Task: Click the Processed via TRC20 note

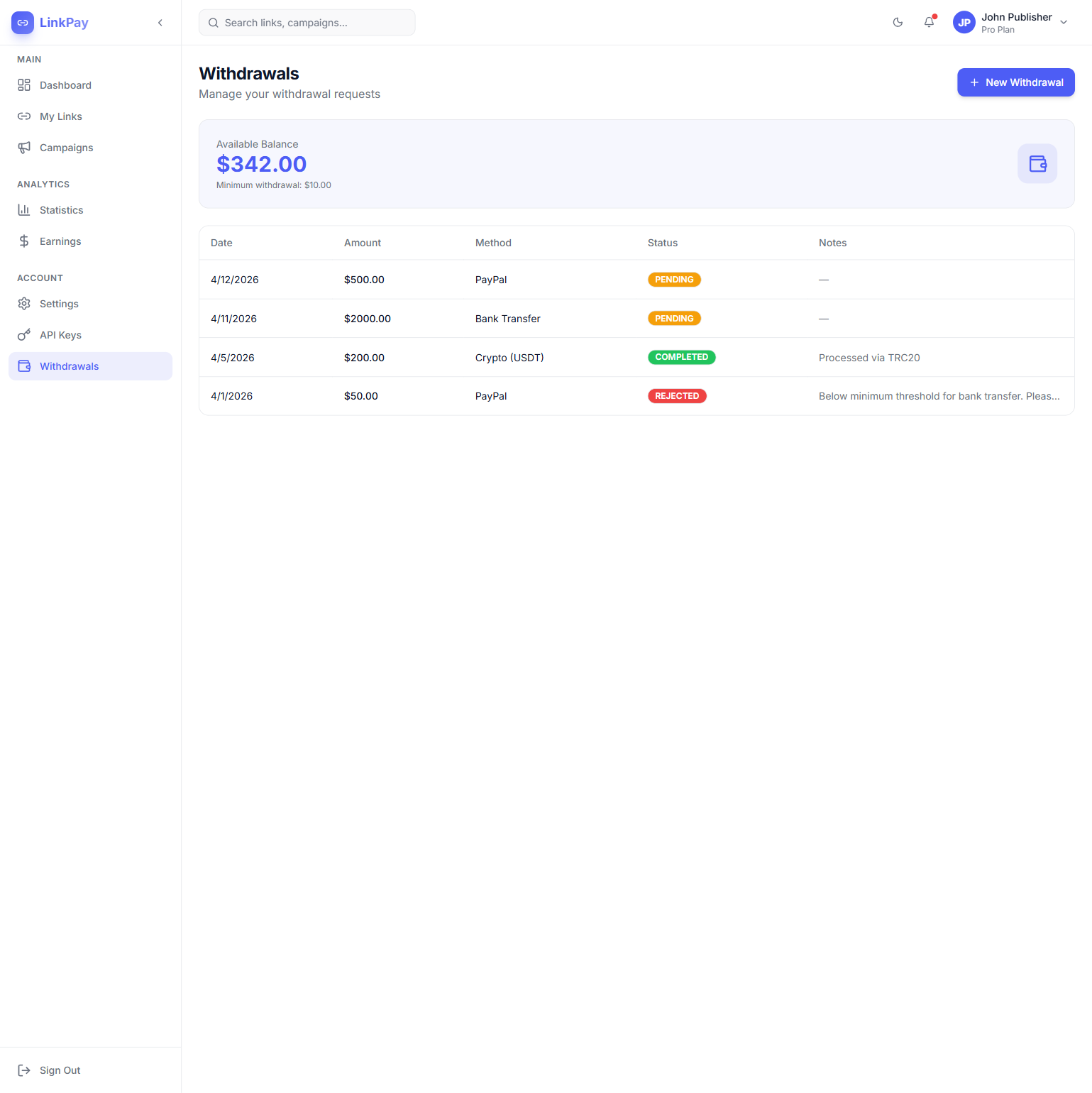Action: click(869, 358)
